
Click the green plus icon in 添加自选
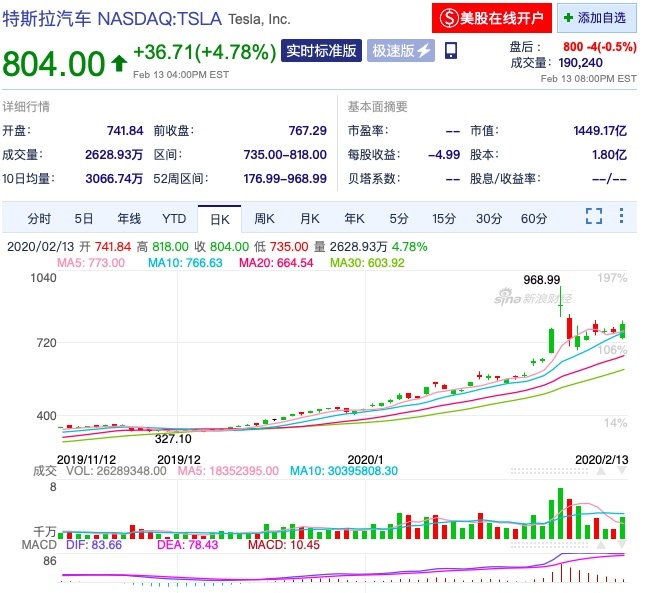568,17
